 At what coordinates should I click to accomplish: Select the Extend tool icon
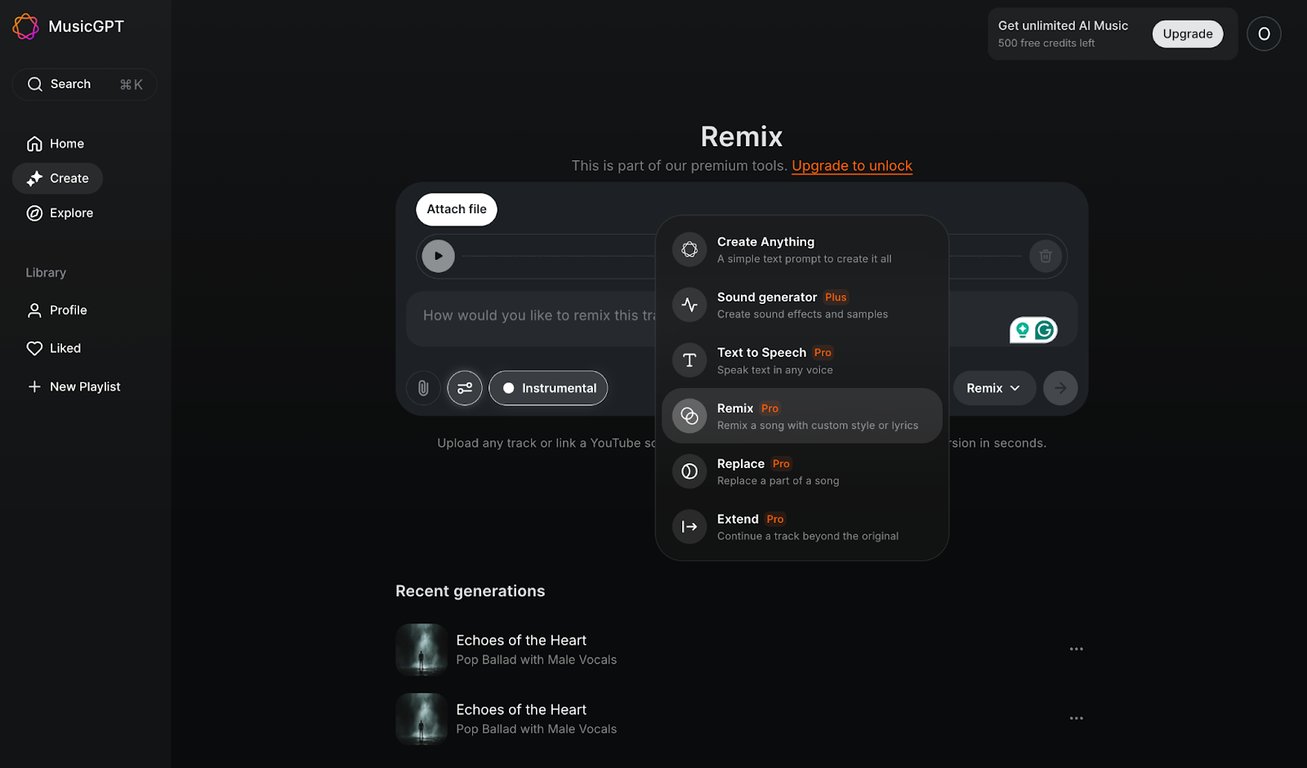689,527
